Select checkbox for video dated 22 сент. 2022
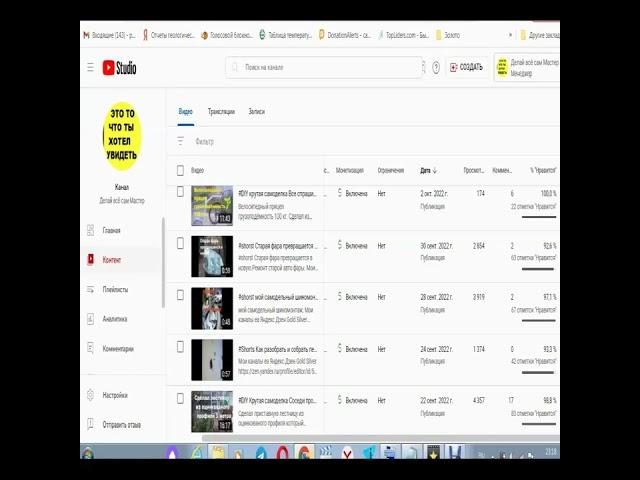Screen dimensions: 640x480 coord(180,399)
